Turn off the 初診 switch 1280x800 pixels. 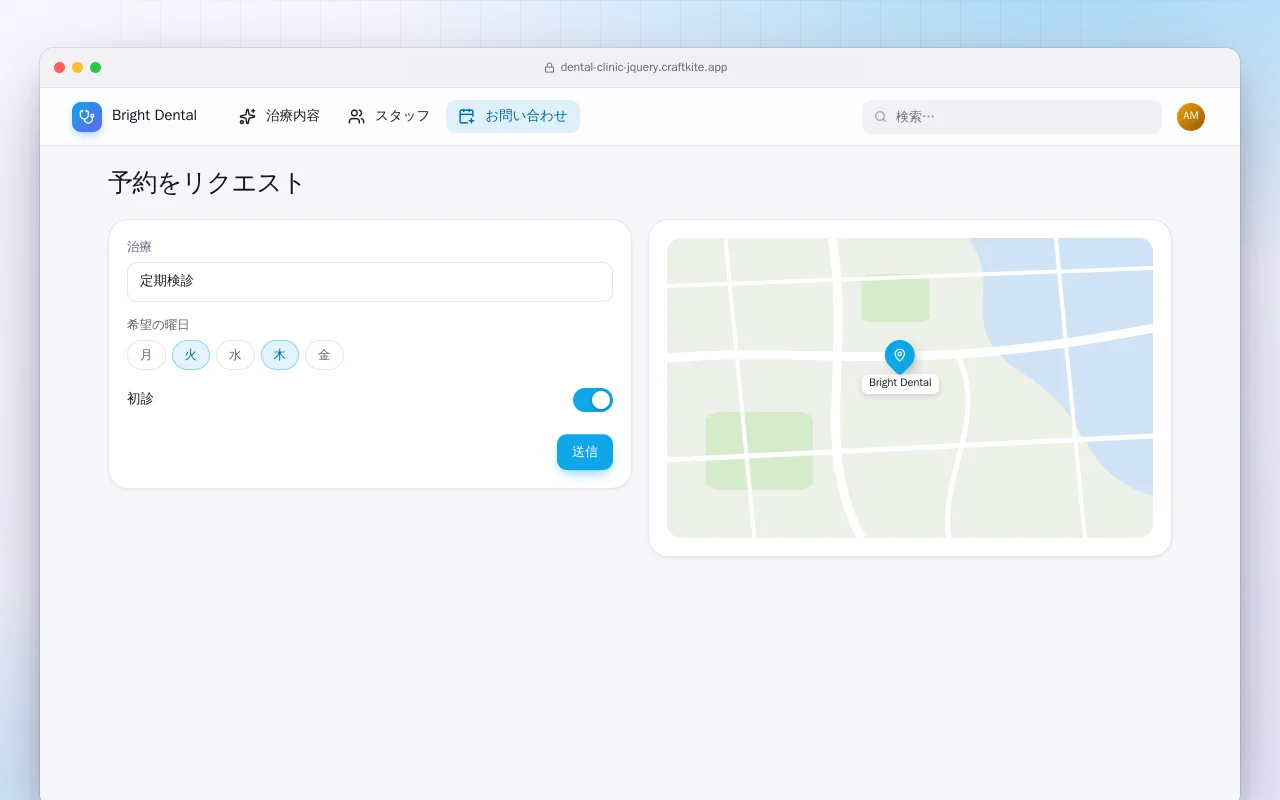[593, 400]
